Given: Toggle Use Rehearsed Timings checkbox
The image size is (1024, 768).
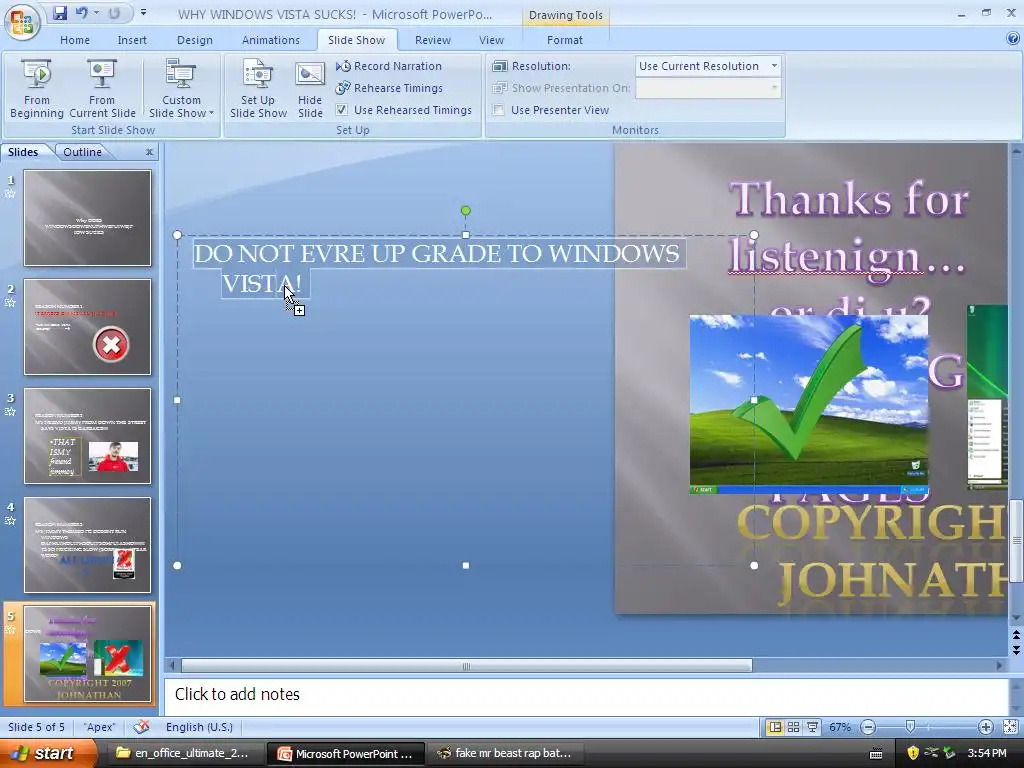Looking at the screenshot, I should 342,110.
